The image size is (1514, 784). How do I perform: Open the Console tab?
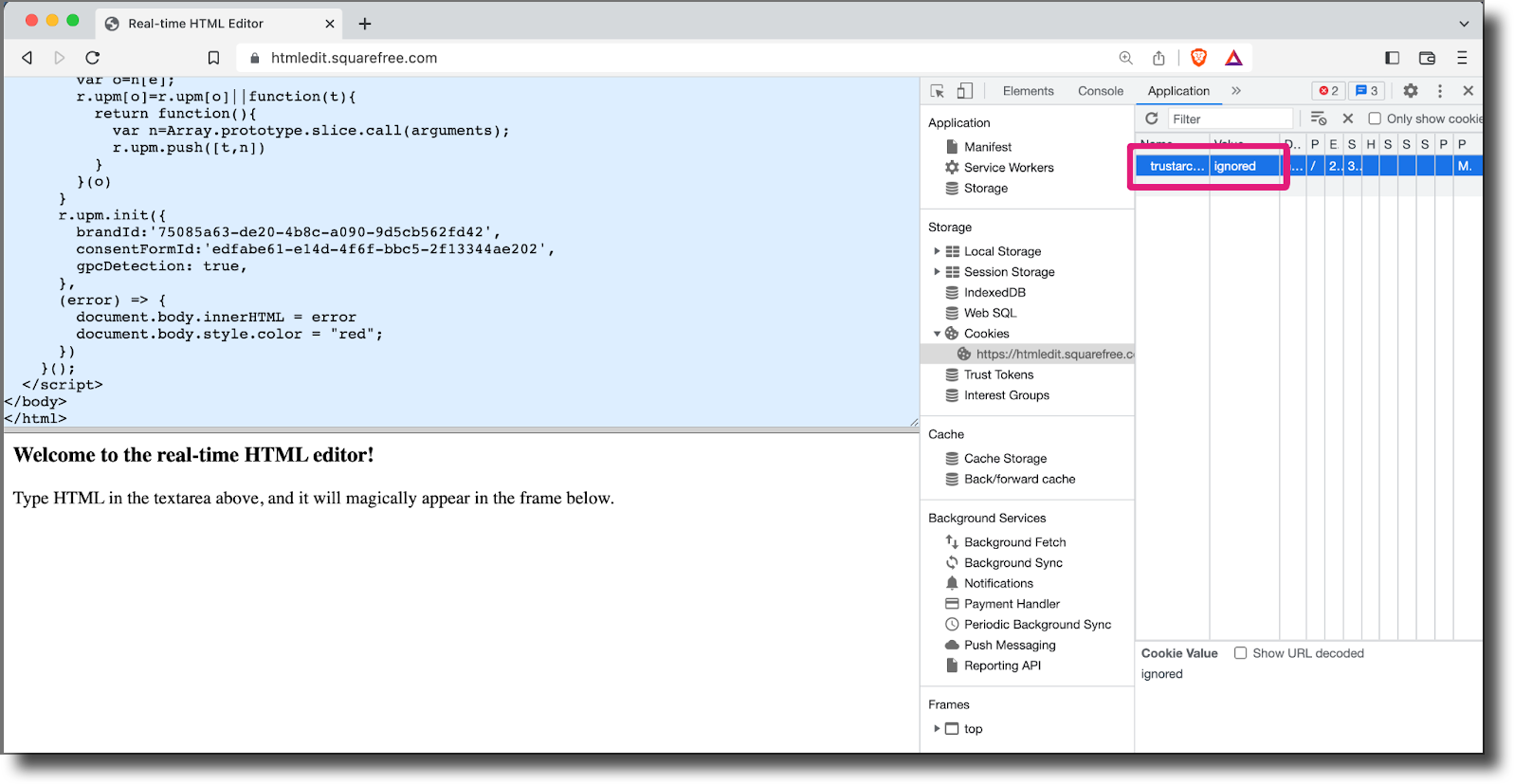[1100, 91]
